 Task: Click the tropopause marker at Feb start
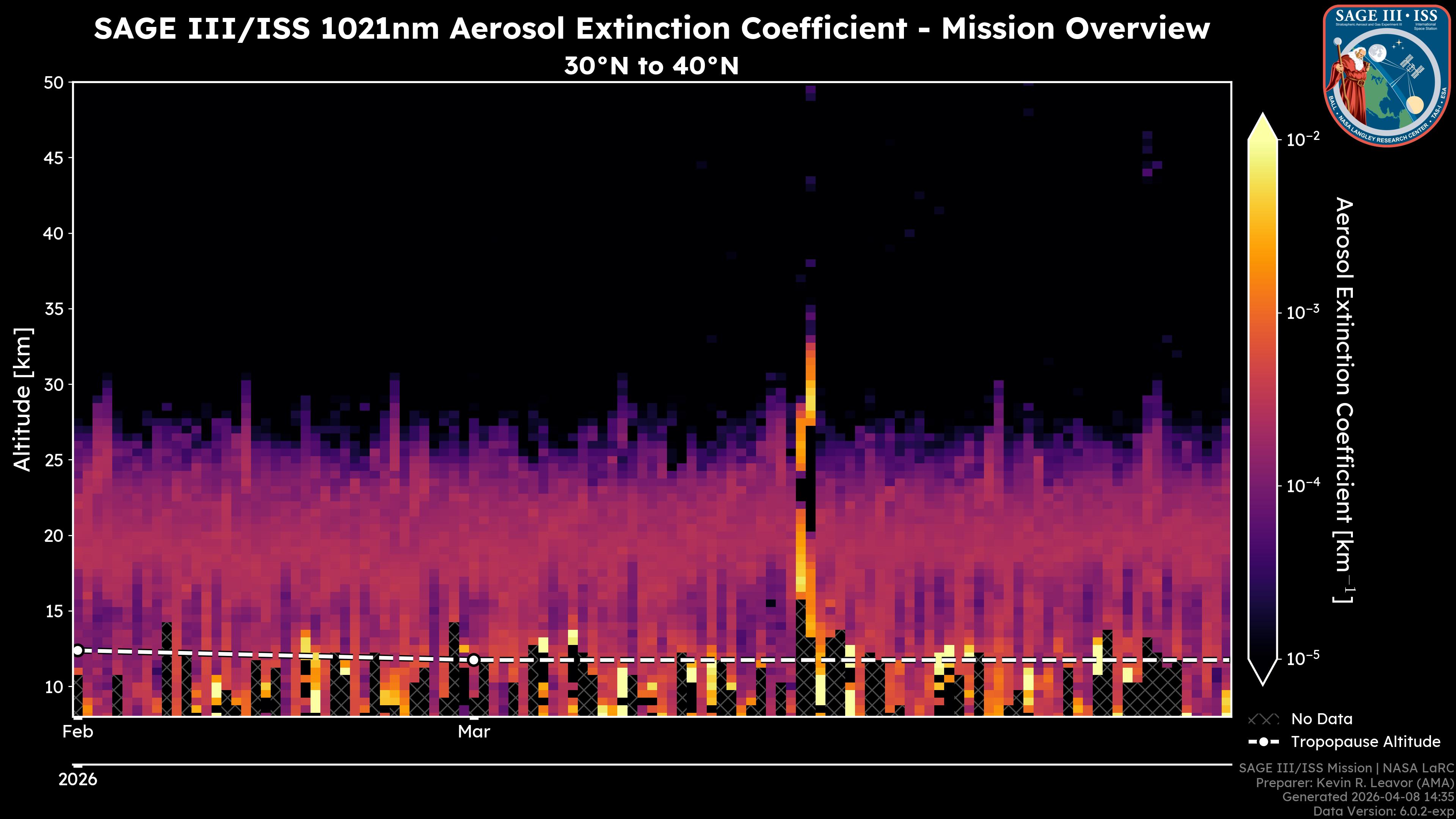coord(78,651)
